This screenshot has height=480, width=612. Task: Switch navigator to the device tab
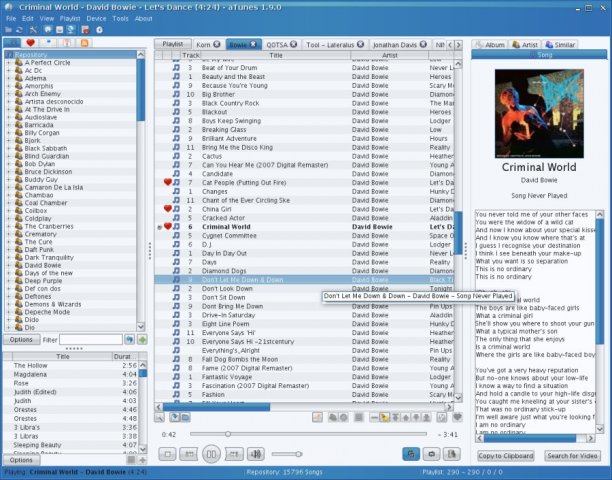(49, 43)
